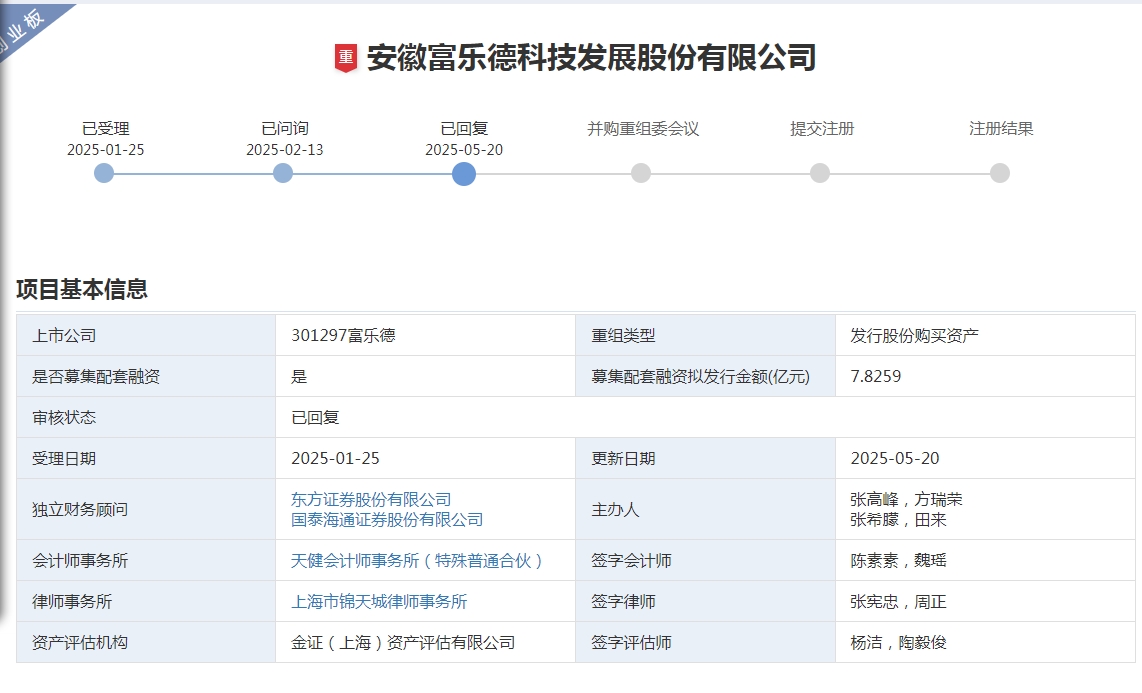
Task: Click the 注册结果 grey timeline node
Action: [1000, 173]
